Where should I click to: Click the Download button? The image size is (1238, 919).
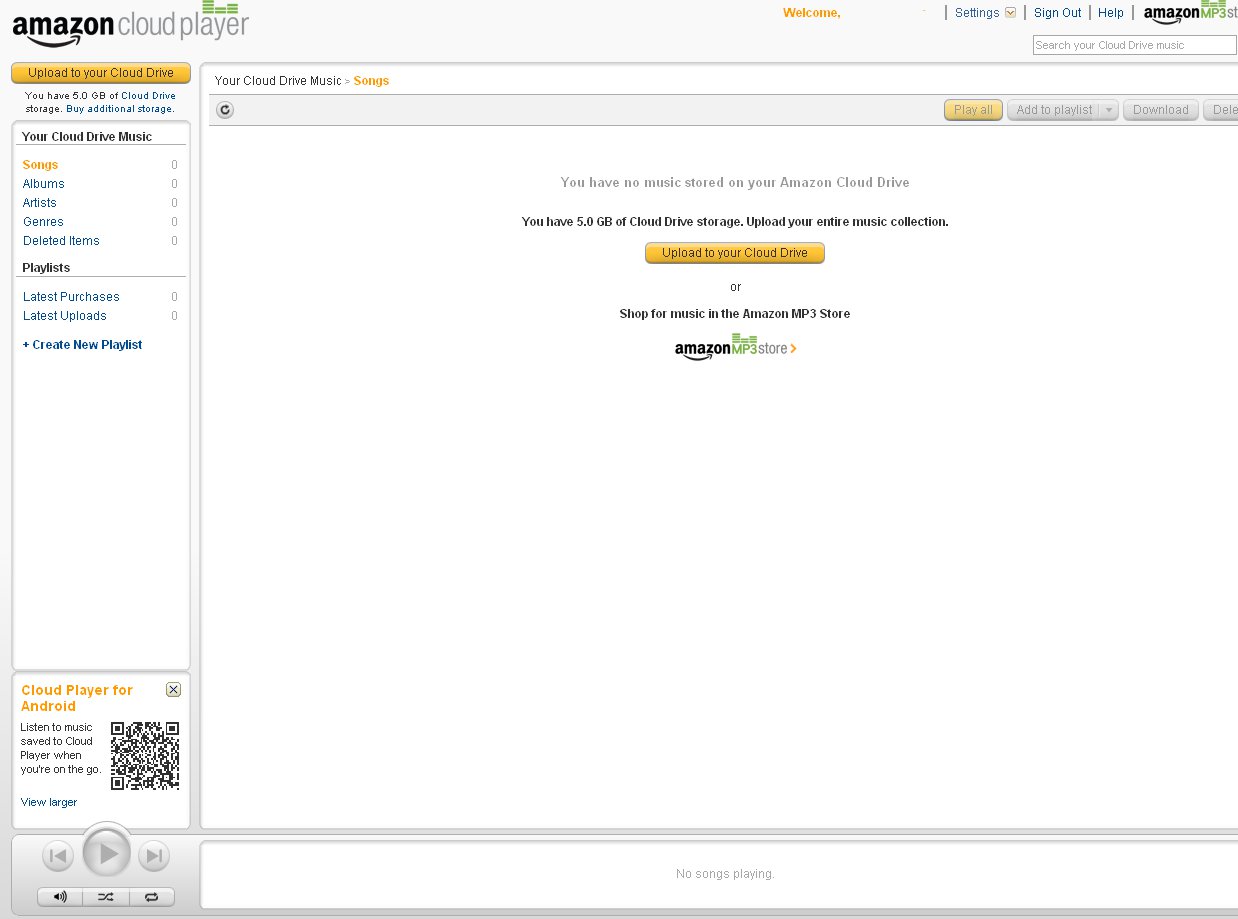(x=1160, y=110)
